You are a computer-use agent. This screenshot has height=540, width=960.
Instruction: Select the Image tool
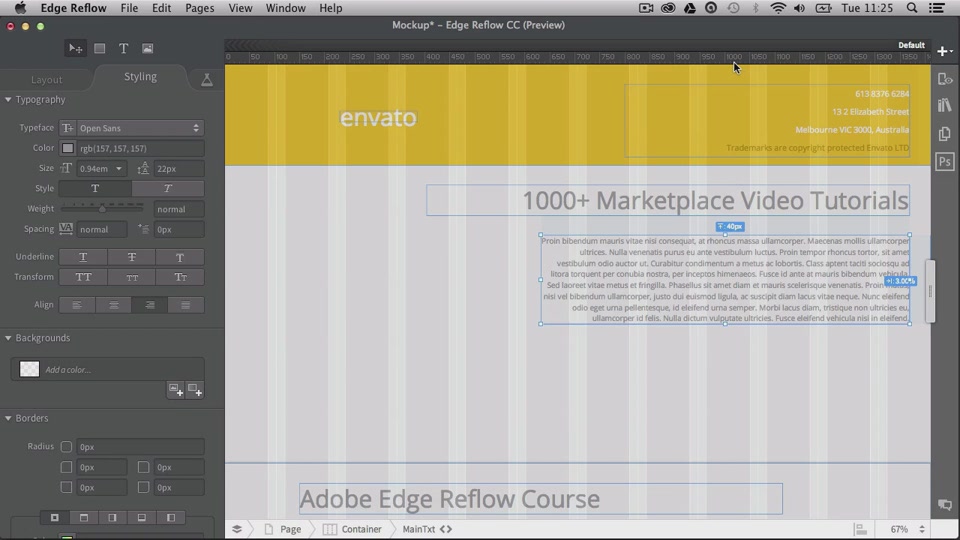click(148, 48)
